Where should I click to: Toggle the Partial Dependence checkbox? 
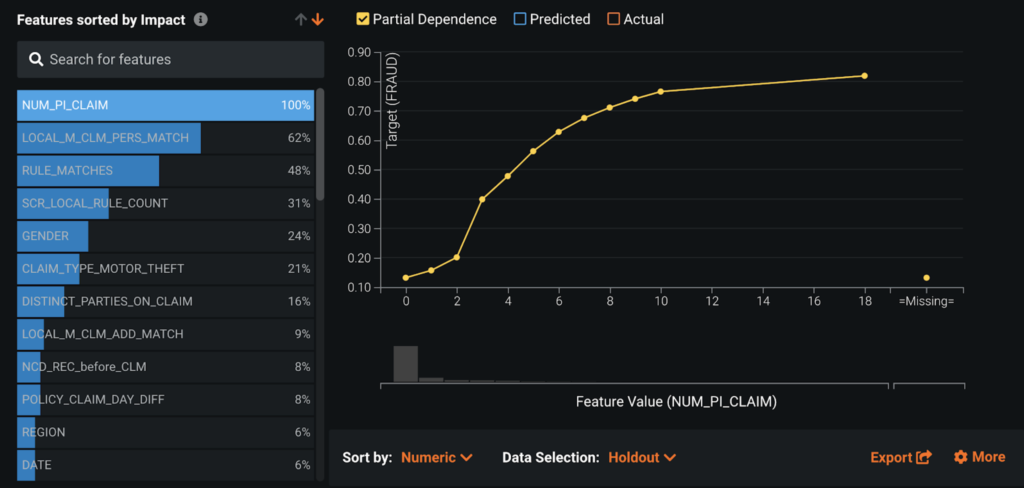click(x=363, y=19)
